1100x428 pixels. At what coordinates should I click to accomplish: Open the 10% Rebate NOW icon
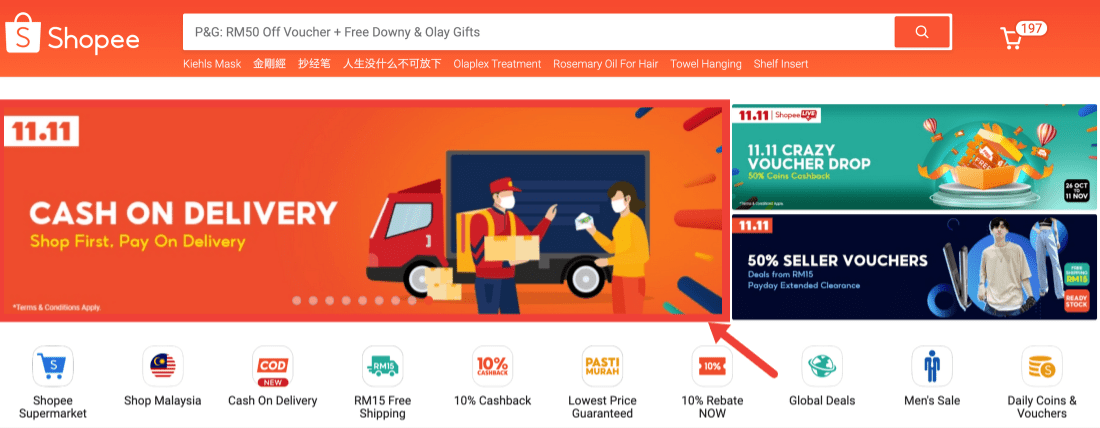(712, 366)
